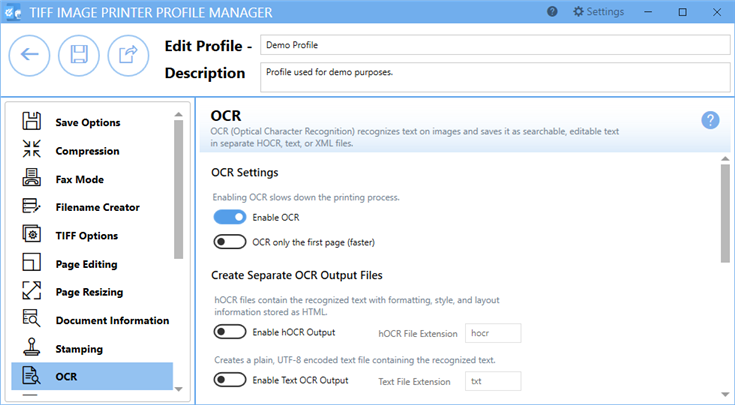Open Filename Creator section
This screenshot has width=735, height=405.
coord(92,207)
